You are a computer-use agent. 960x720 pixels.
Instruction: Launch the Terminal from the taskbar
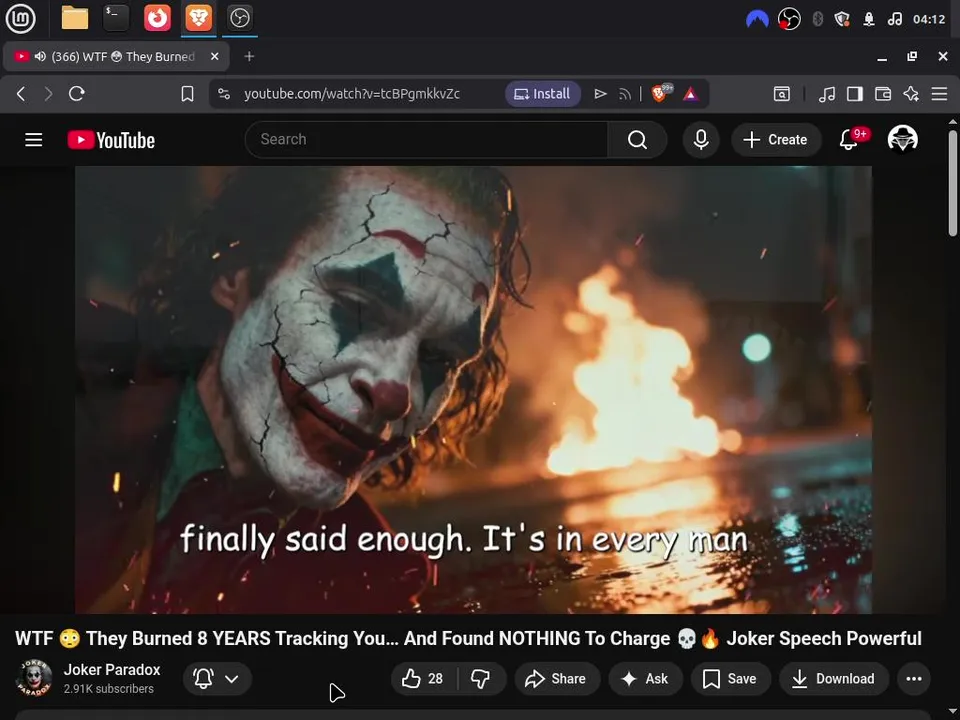pyautogui.click(x=116, y=18)
